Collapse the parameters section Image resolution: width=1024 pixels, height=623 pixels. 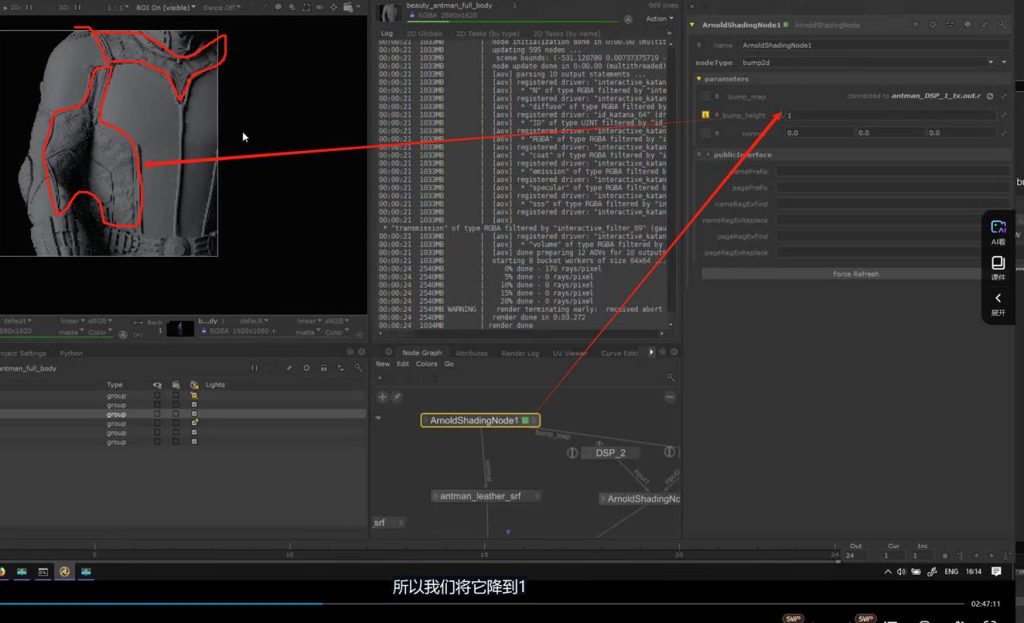click(x=699, y=79)
